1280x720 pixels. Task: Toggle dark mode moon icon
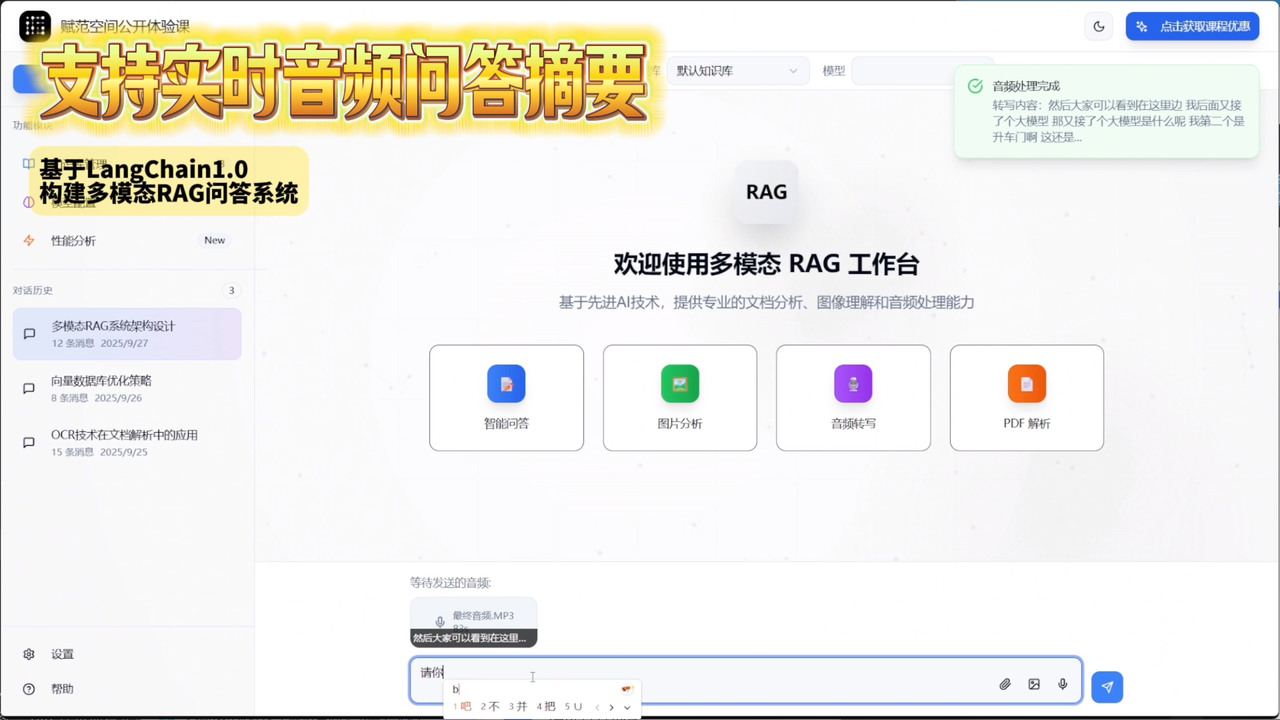[x=1099, y=26]
